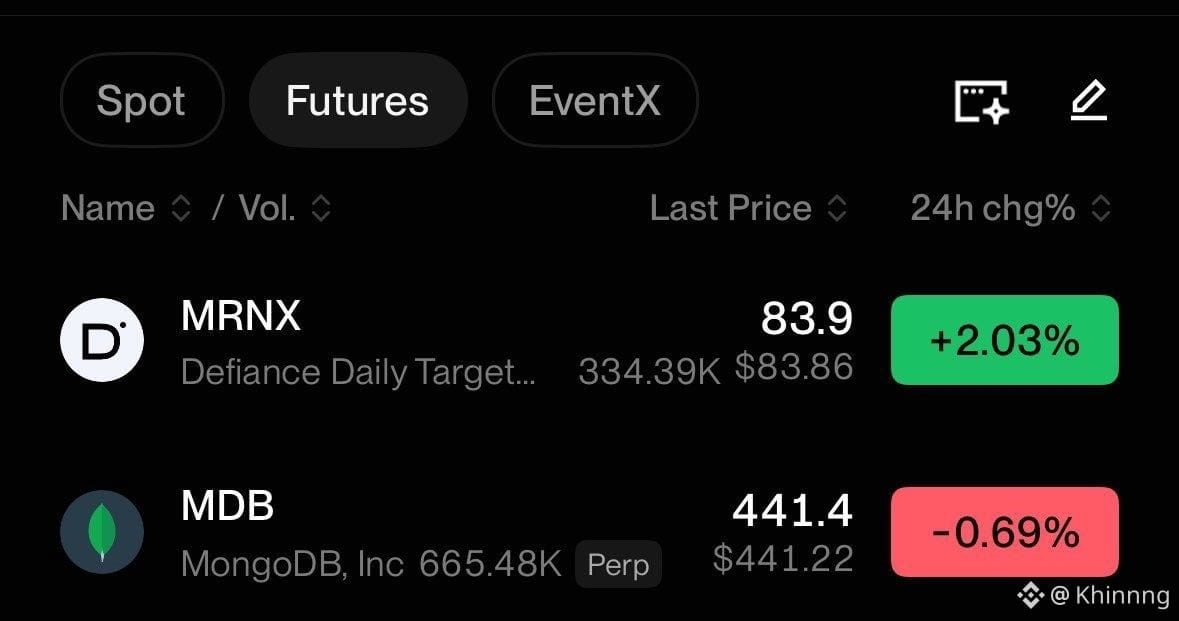Click the Perp tag on MDB
Image resolution: width=1179 pixels, height=621 pixels.
[x=618, y=564]
